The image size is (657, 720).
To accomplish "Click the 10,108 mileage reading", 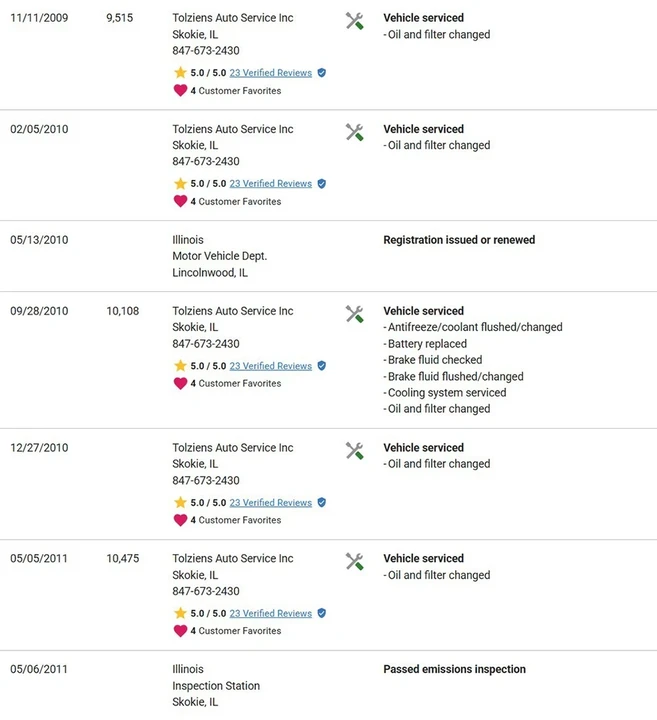I will pyautogui.click(x=123, y=311).
